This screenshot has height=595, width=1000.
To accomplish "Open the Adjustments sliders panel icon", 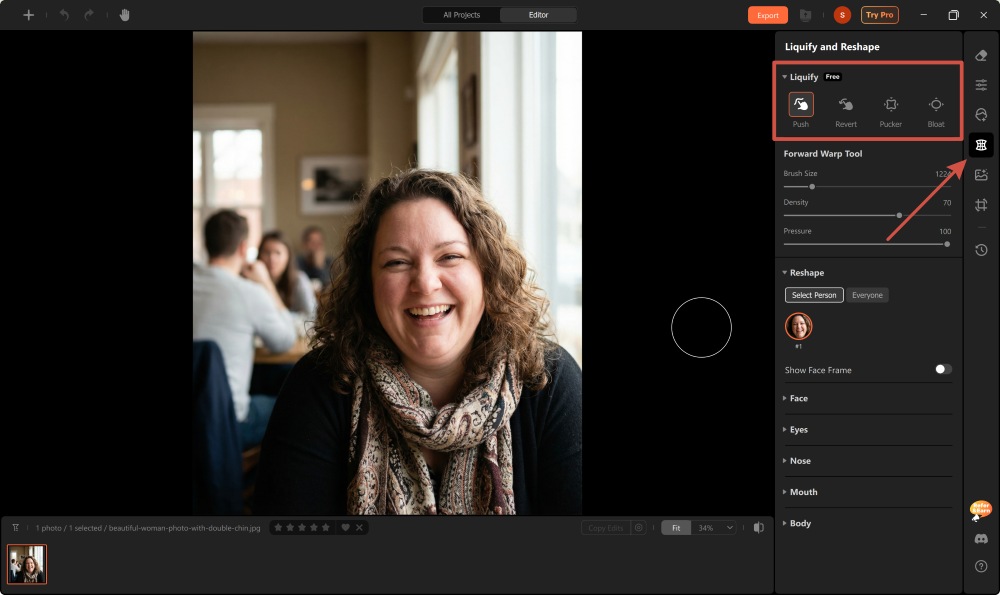I will [x=981, y=84].
